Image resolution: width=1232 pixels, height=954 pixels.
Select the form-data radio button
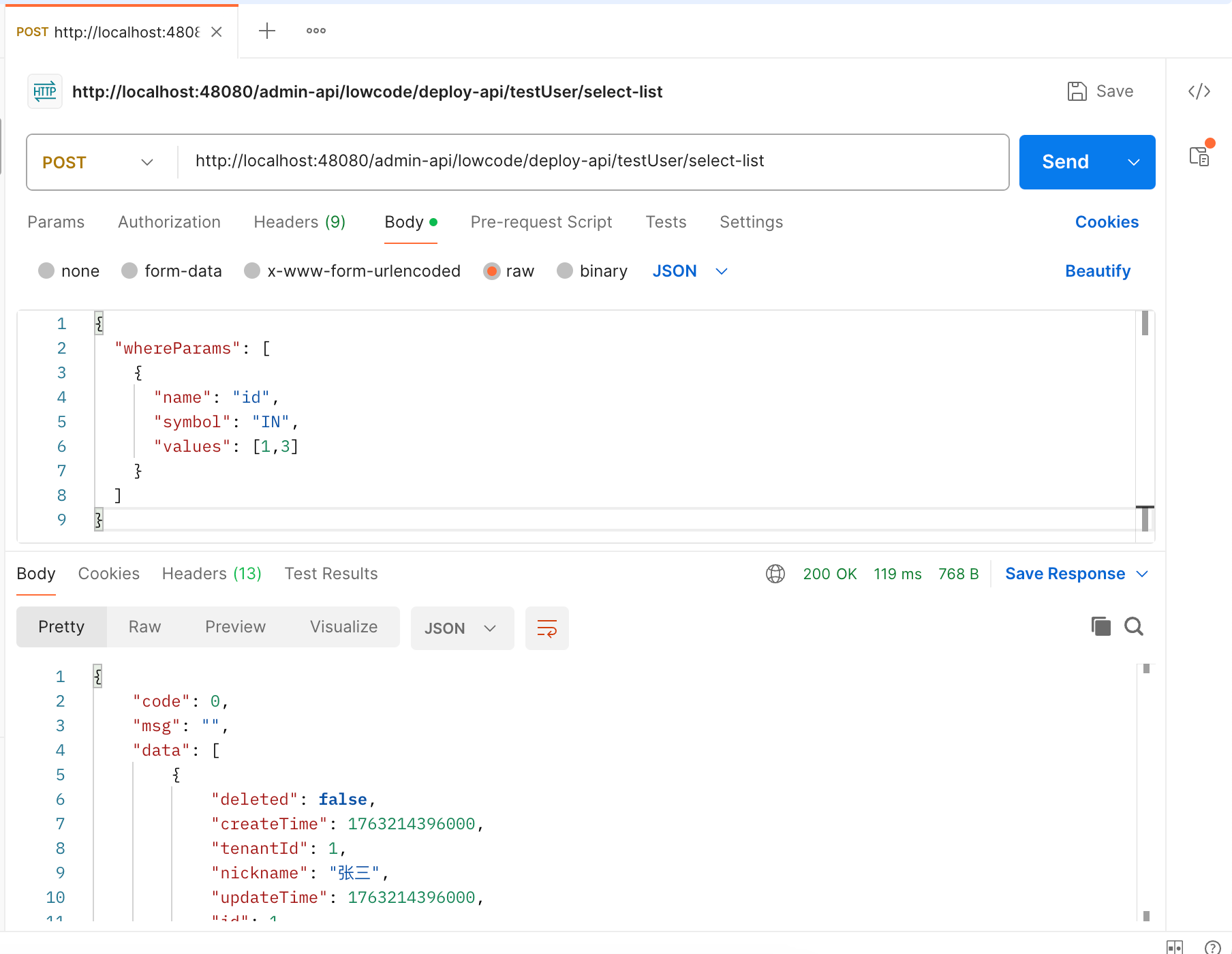coord(129,271)
